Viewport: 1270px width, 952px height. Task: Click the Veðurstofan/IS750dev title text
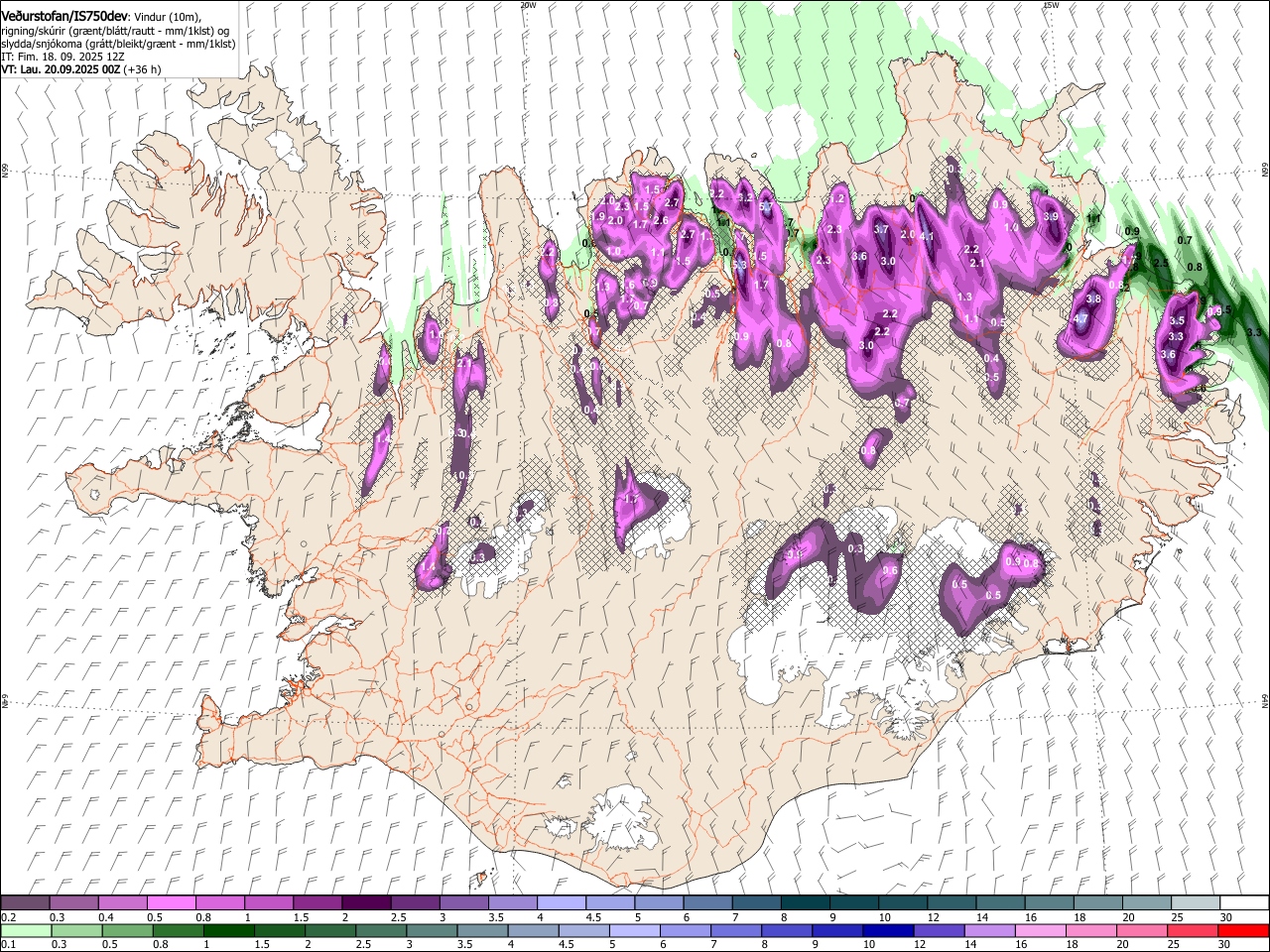pos(65,17)
